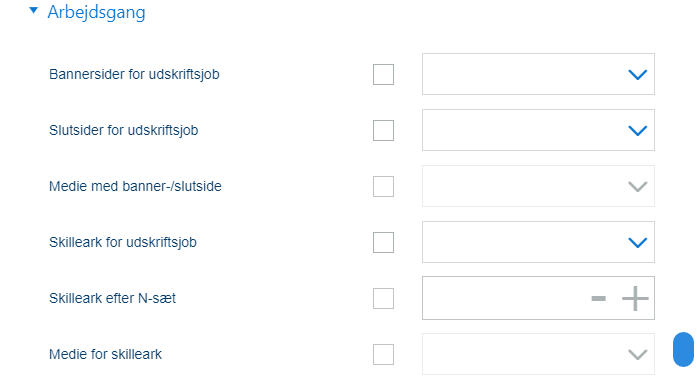Increase Skilleark efter N-sæt with plus icon
Screen dimensions: 697x381
(x=635, y=298)
